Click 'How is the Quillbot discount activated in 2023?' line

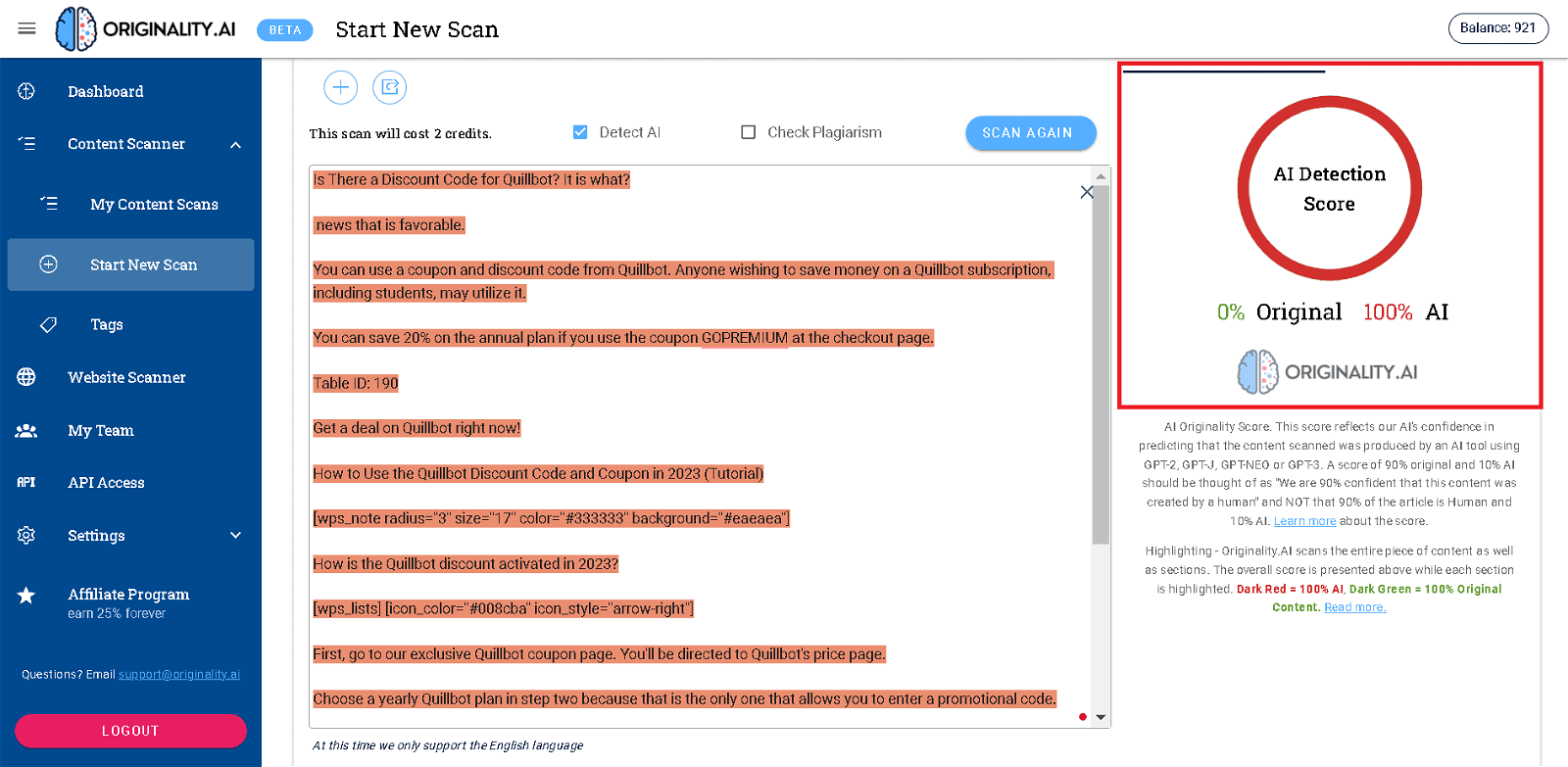[465, 564]
